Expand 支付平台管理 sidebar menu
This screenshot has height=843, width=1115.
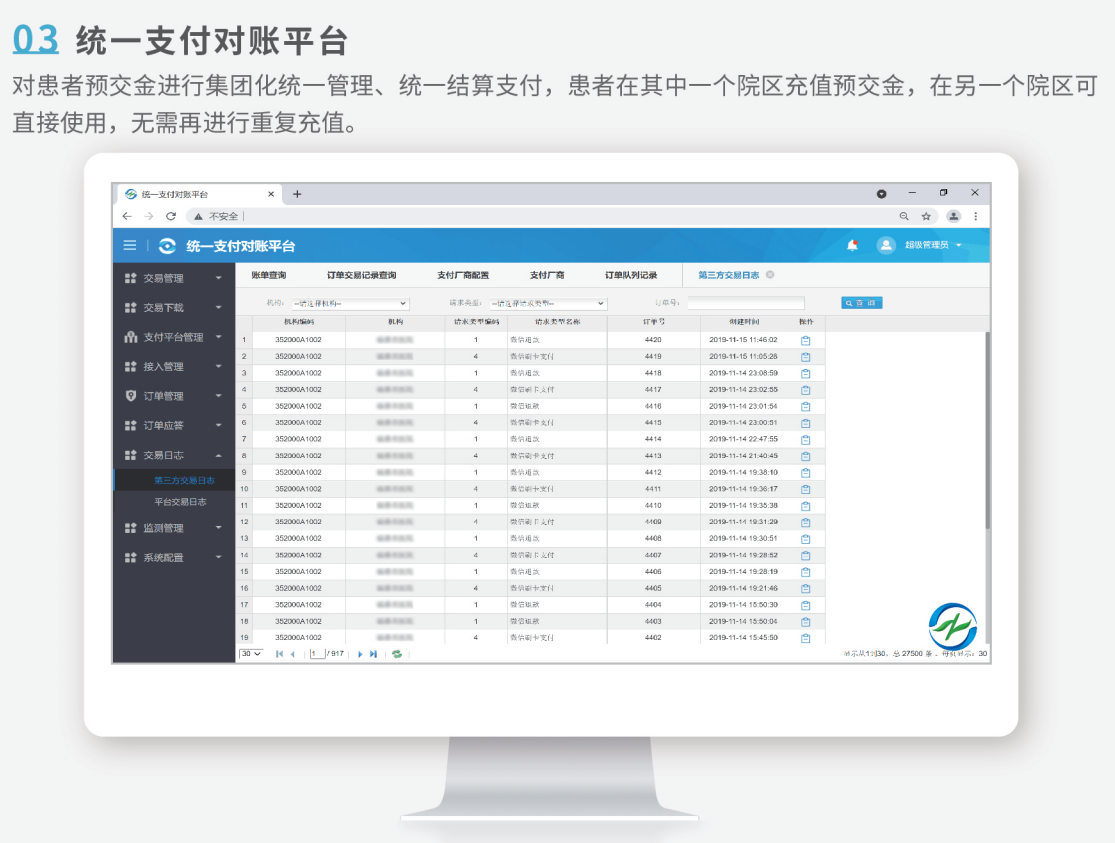click(174, 337)
